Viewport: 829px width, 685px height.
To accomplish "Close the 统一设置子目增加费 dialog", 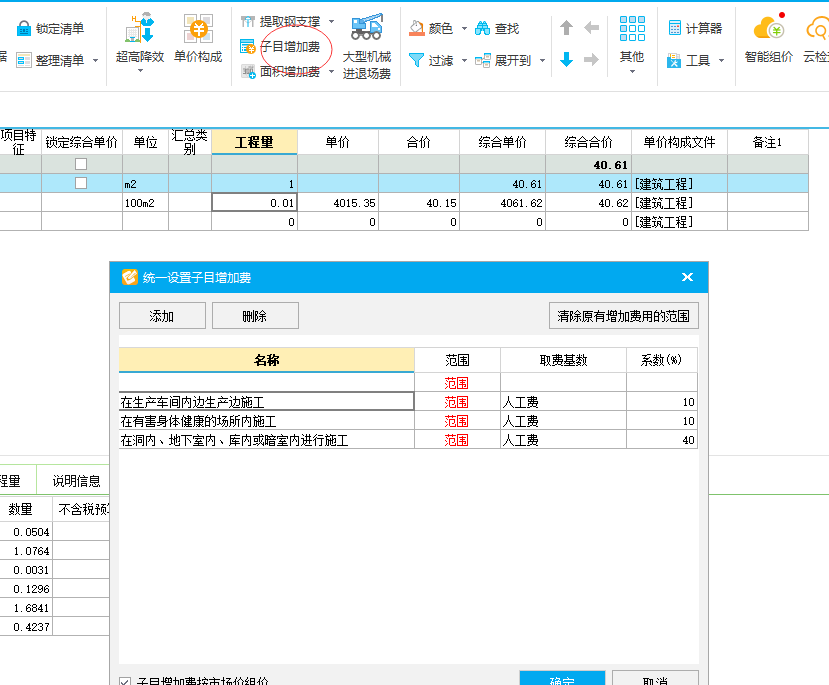I will [687, 277].
